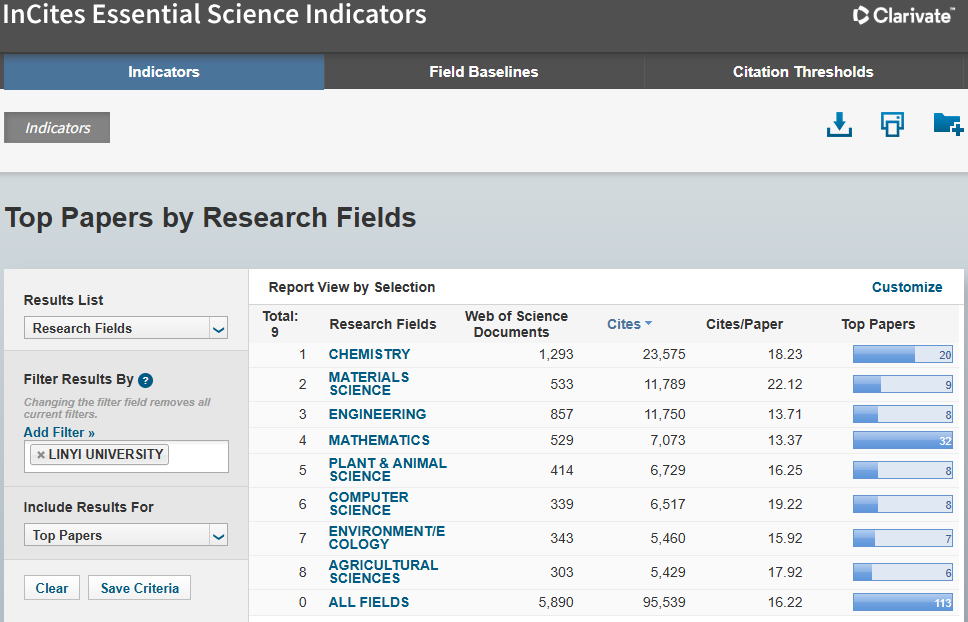Click Materials Science cites/paper value 22.12
The width and height of the screenshot is (968, 622).
click(785, 384)
